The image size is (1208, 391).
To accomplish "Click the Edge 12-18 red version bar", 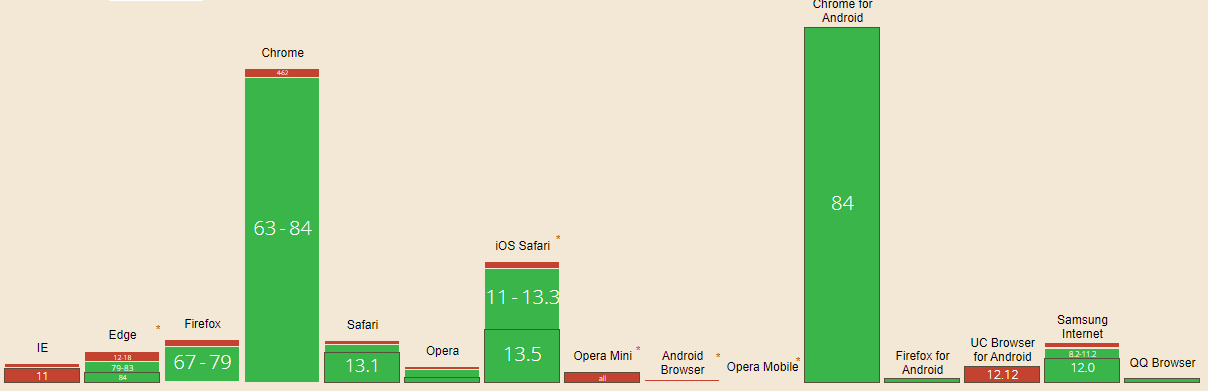I will [x=122, y=357].
